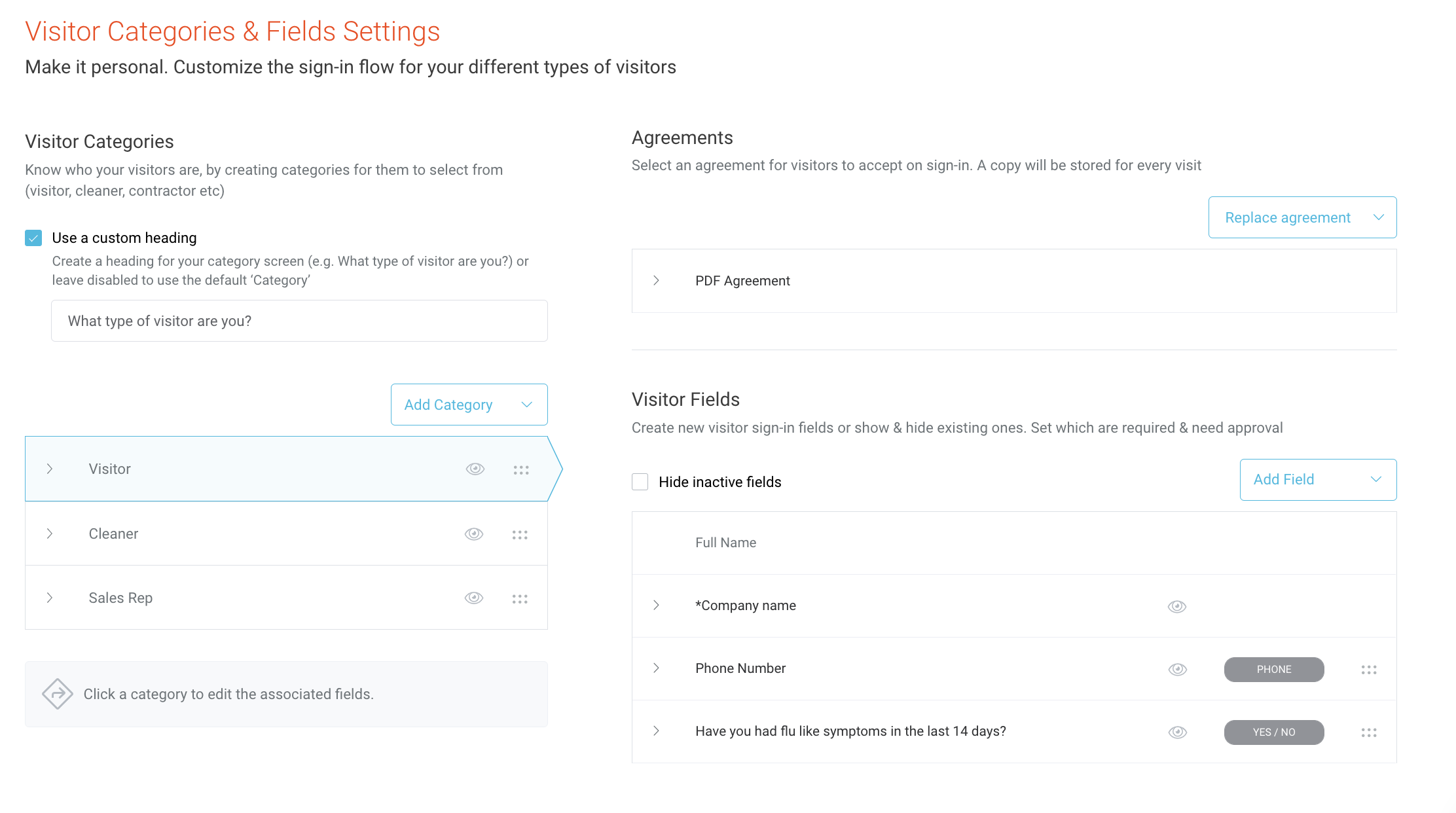Click drag handle for flu symptoms field
Screen dimensions: 1456x813
(1369, 732)
